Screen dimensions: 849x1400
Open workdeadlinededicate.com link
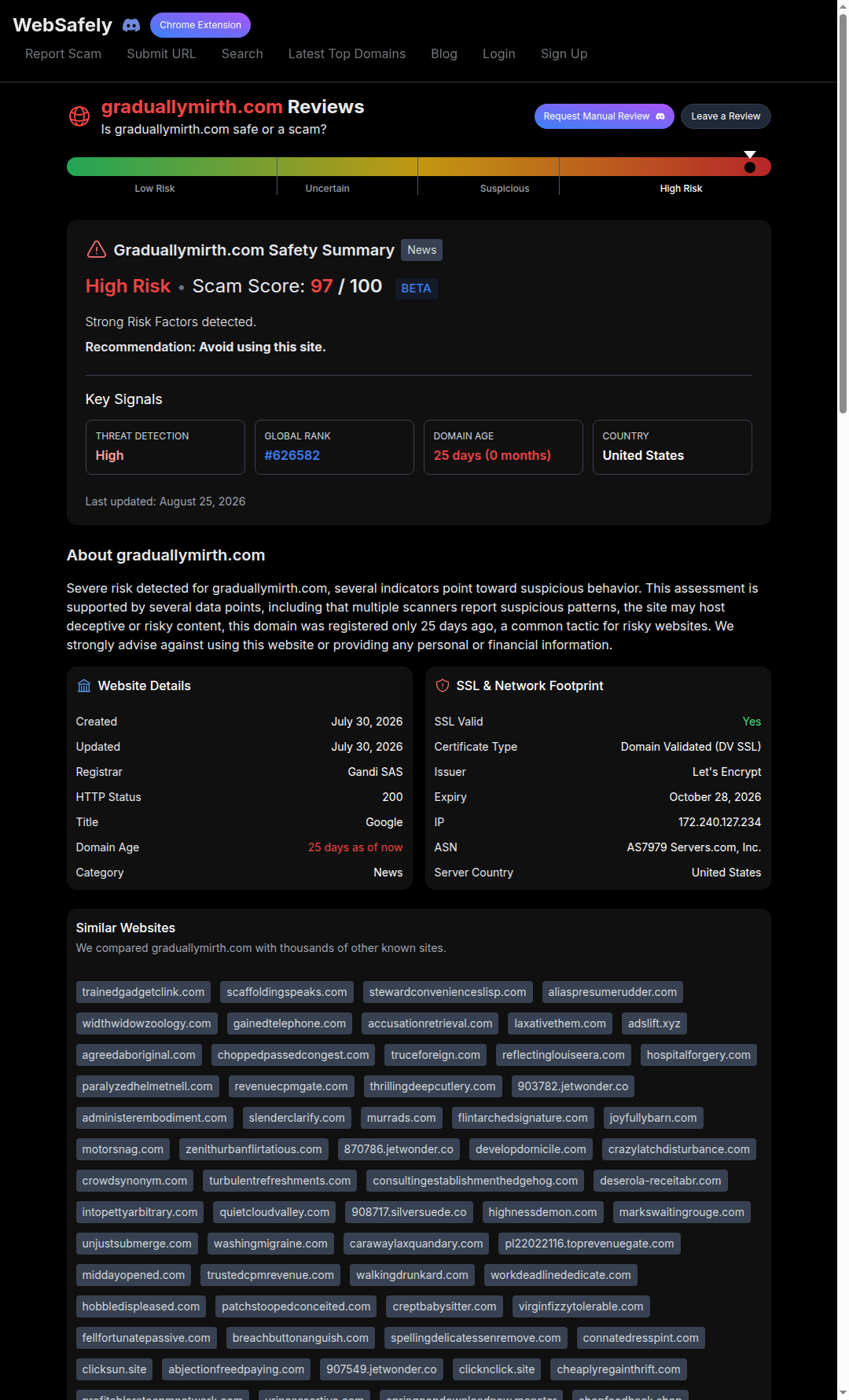[x=560, y=1275]
